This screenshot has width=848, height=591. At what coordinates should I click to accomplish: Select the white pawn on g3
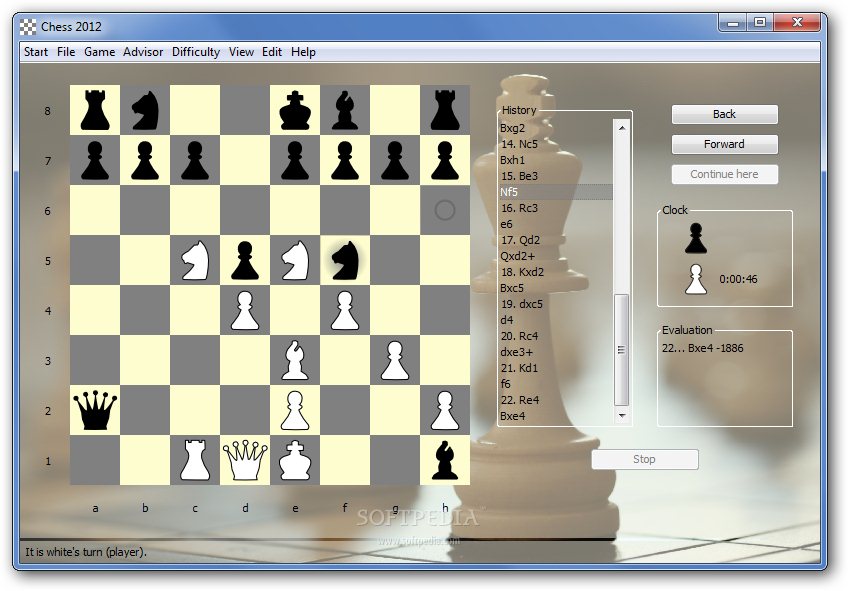pyautogui.click(x=395, y=361)
